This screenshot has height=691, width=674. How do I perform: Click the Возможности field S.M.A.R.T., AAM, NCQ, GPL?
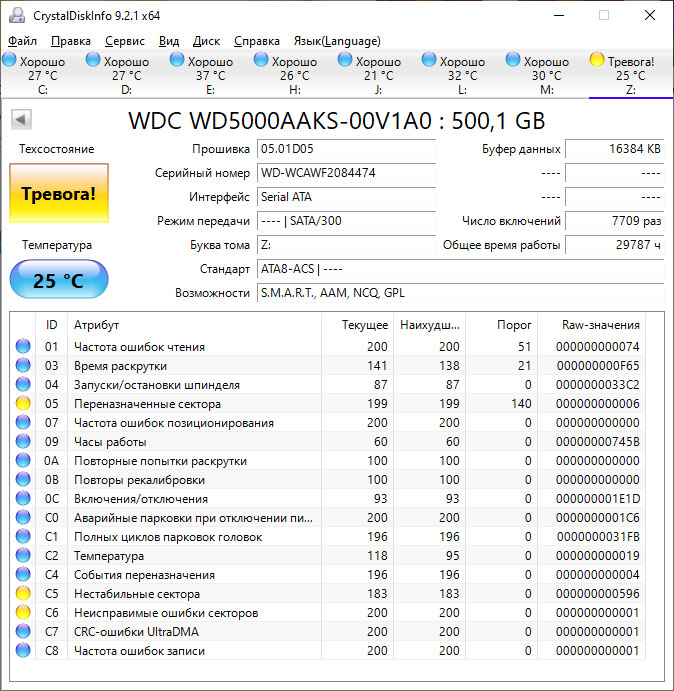click(461, 293)
